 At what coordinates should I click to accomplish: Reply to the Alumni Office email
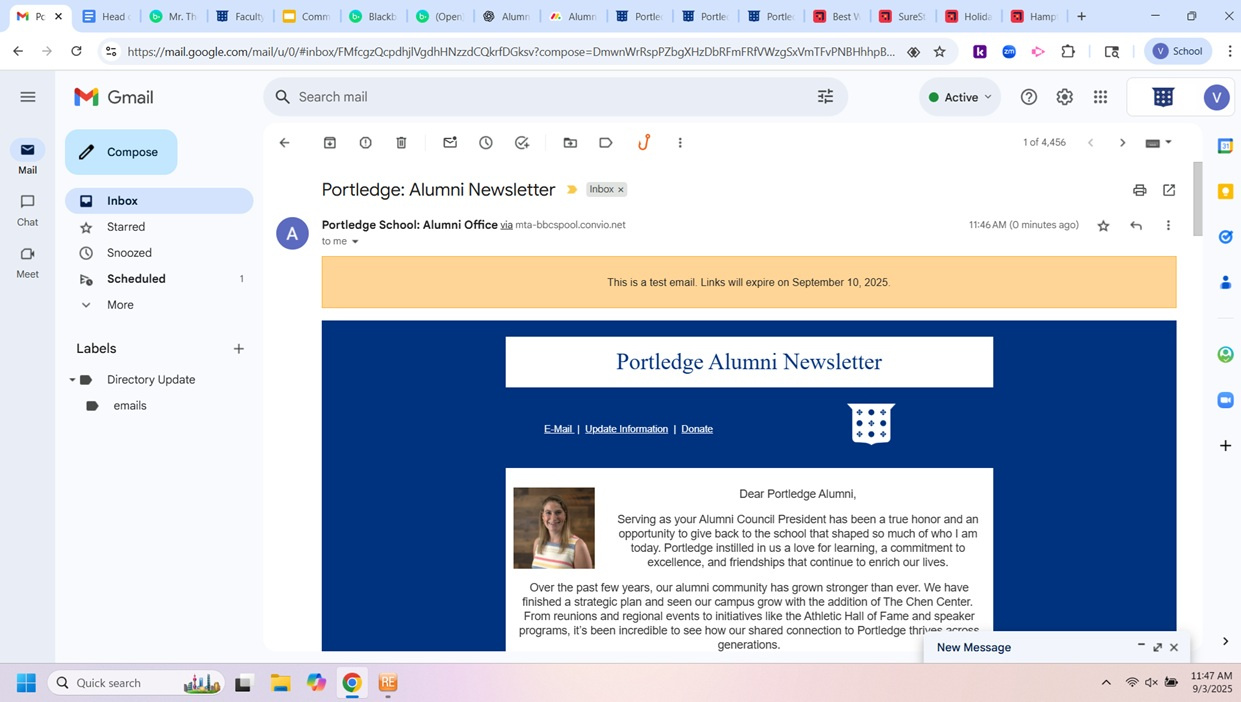tap(1136, 226)
